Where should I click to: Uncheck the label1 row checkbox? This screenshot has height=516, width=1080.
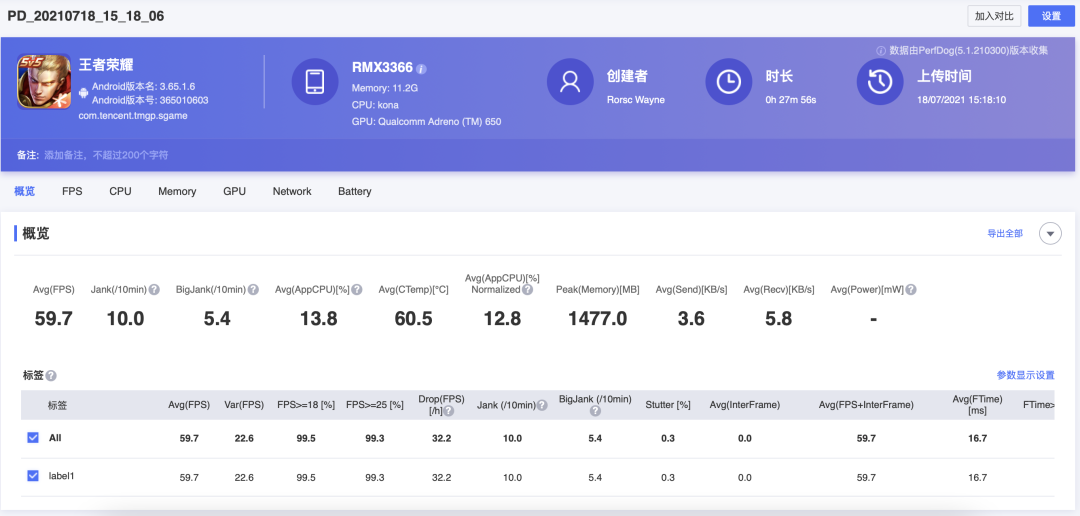33,476
